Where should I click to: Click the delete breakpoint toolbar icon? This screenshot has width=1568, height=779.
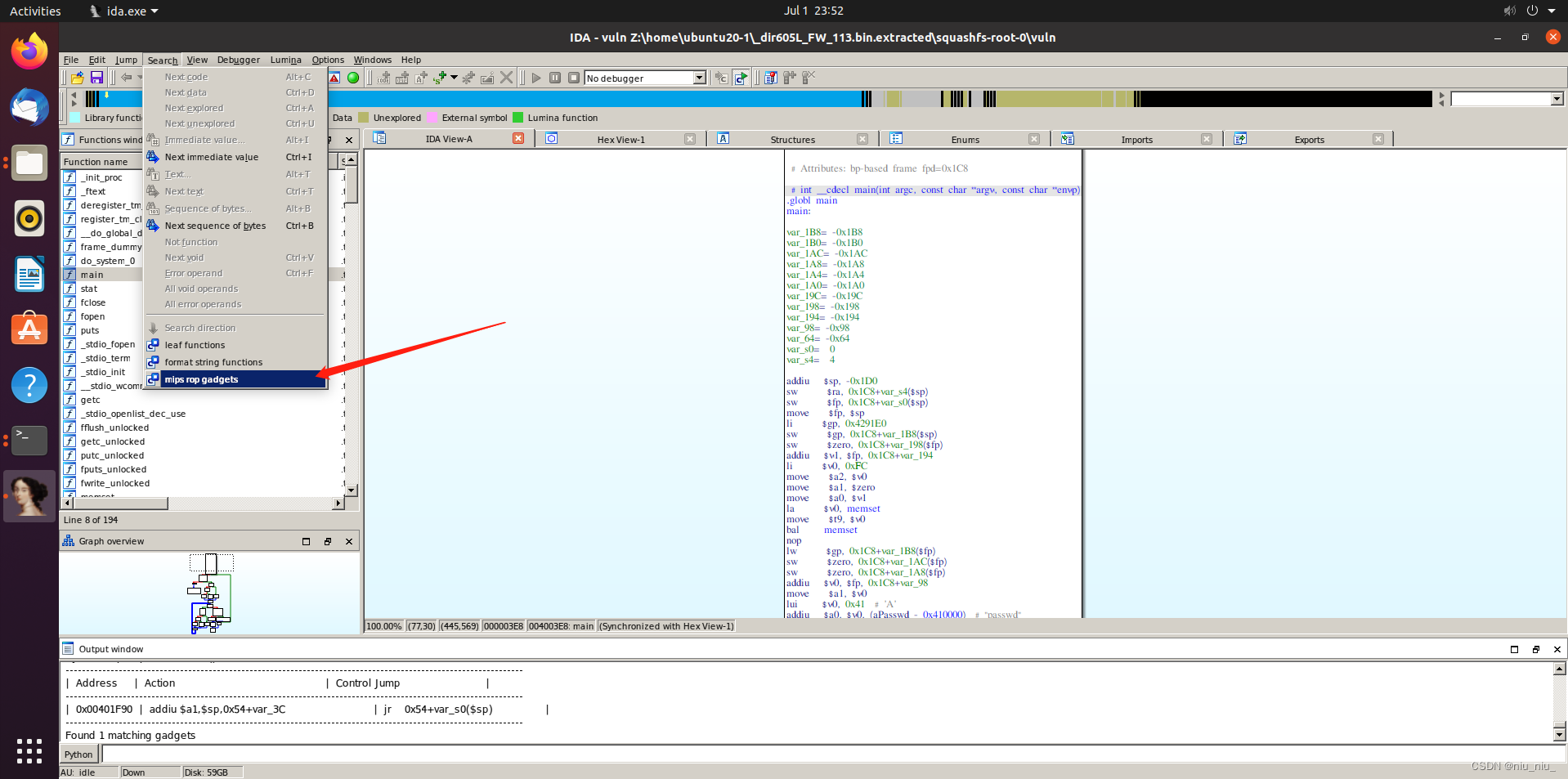point(809,78)
